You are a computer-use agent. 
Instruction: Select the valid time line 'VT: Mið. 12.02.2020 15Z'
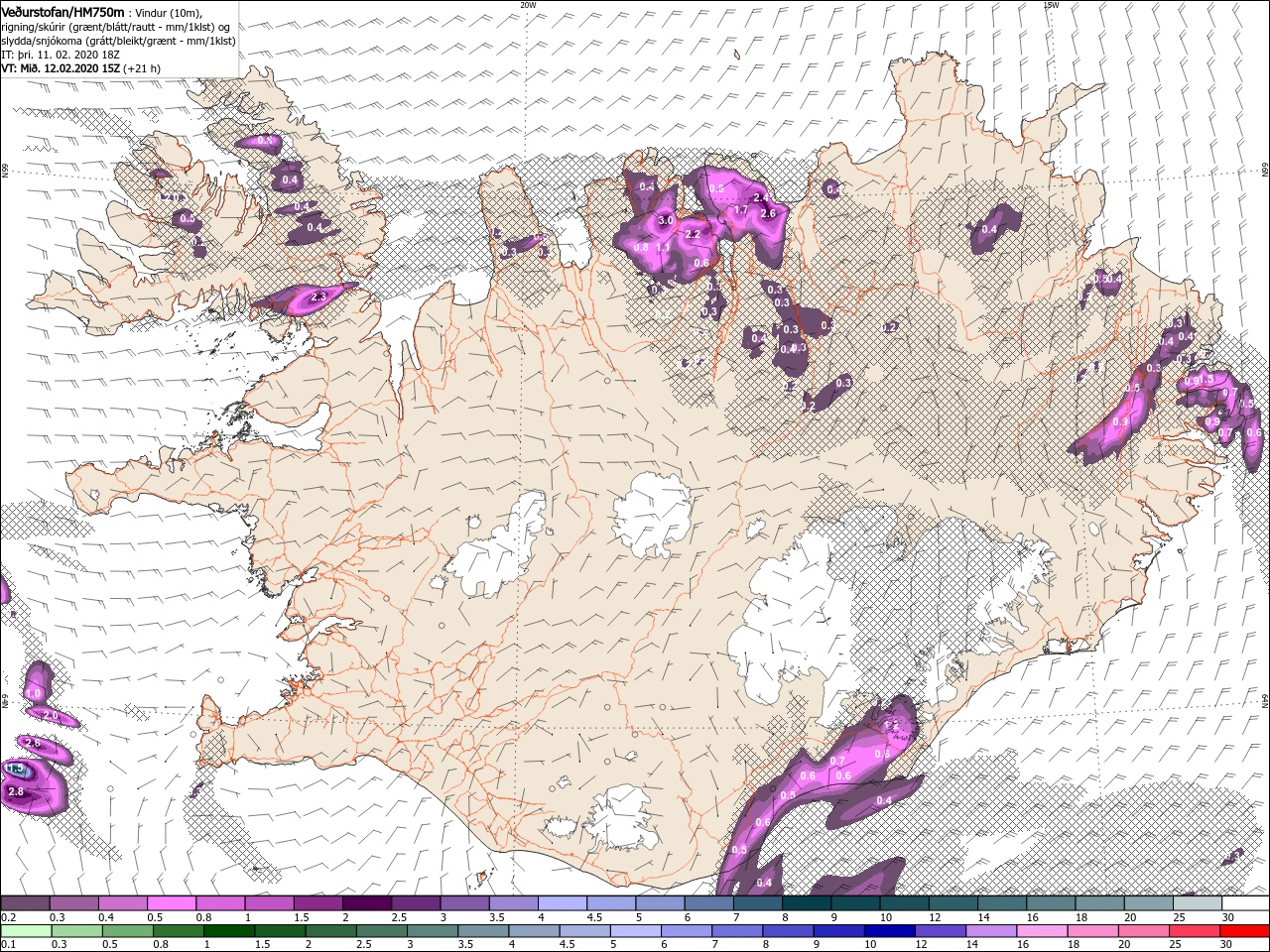pyautogui.click(x=60, y=68)
